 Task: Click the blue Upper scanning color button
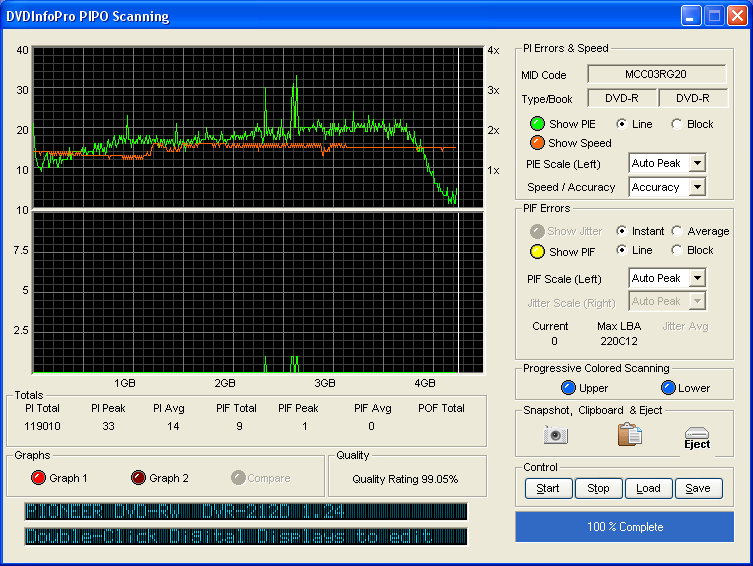click(x=568, y=388)
